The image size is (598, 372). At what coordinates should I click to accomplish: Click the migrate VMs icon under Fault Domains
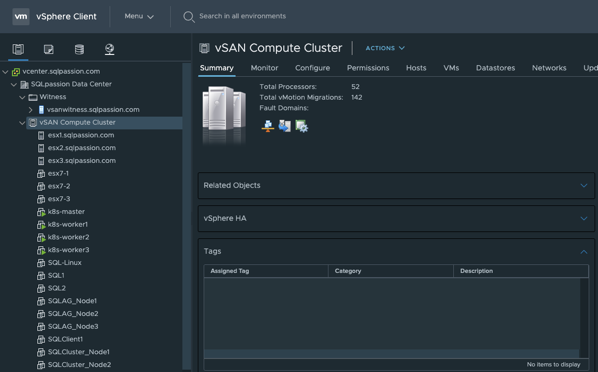(x=285, y=126)
